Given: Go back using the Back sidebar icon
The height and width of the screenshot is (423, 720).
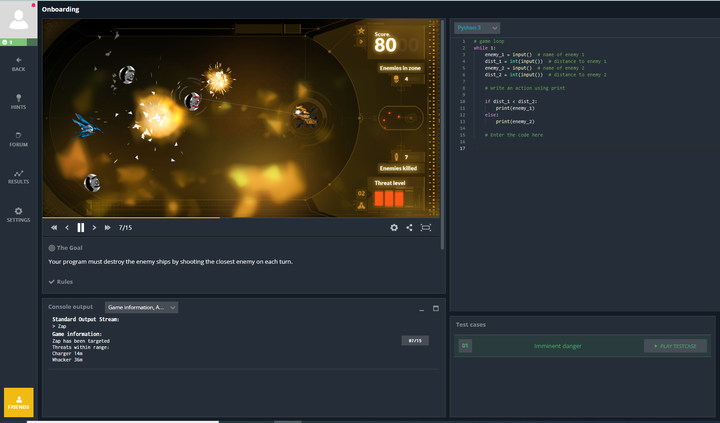Looking at the screenshot, I should click(x=18, y=64).
